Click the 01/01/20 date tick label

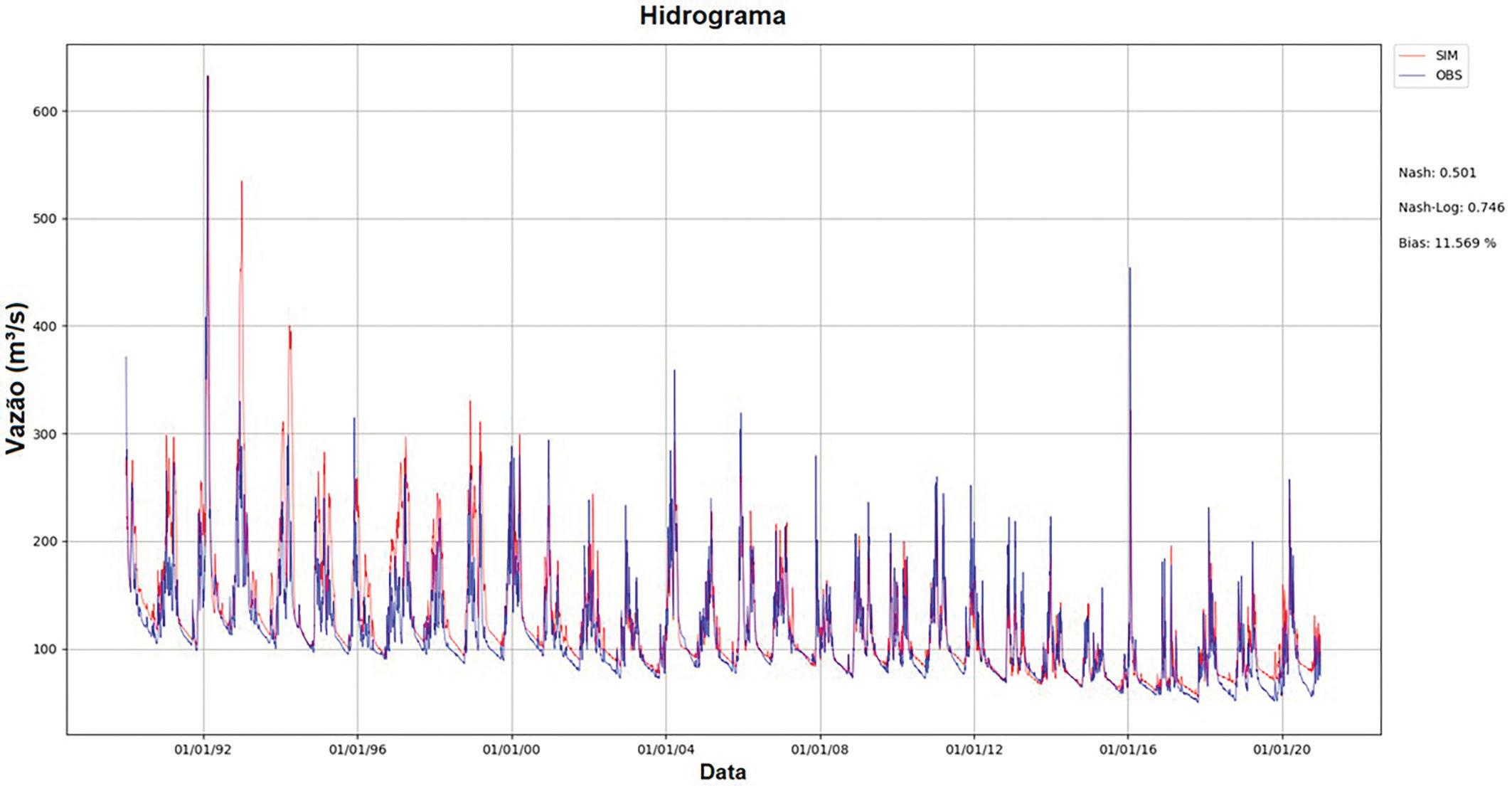click(1282, 750)
